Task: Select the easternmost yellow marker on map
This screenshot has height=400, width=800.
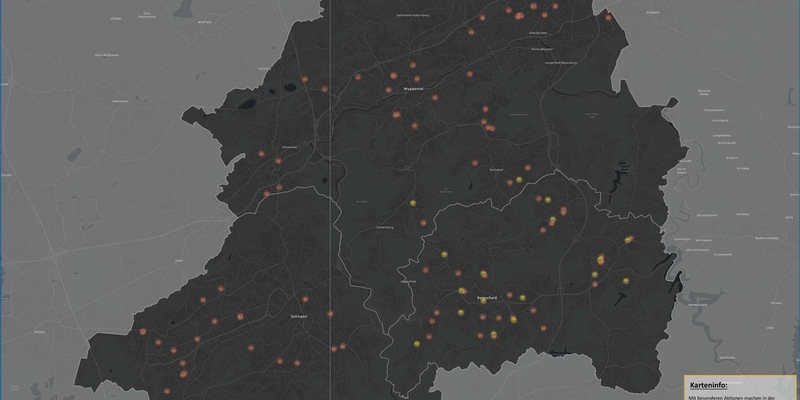Action: [x=629, y=240]
